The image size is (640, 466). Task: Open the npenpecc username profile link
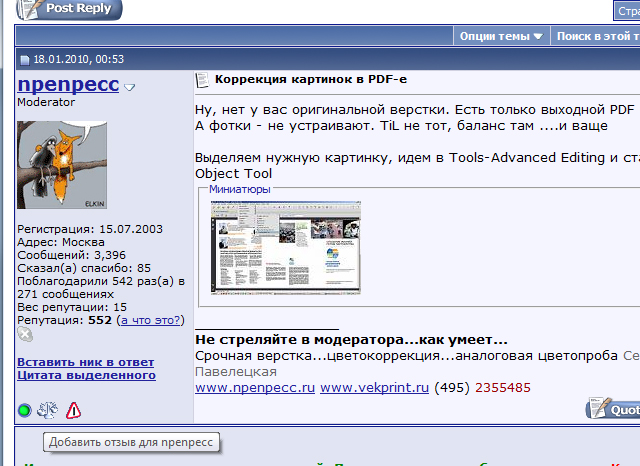[x=68, y=85]
